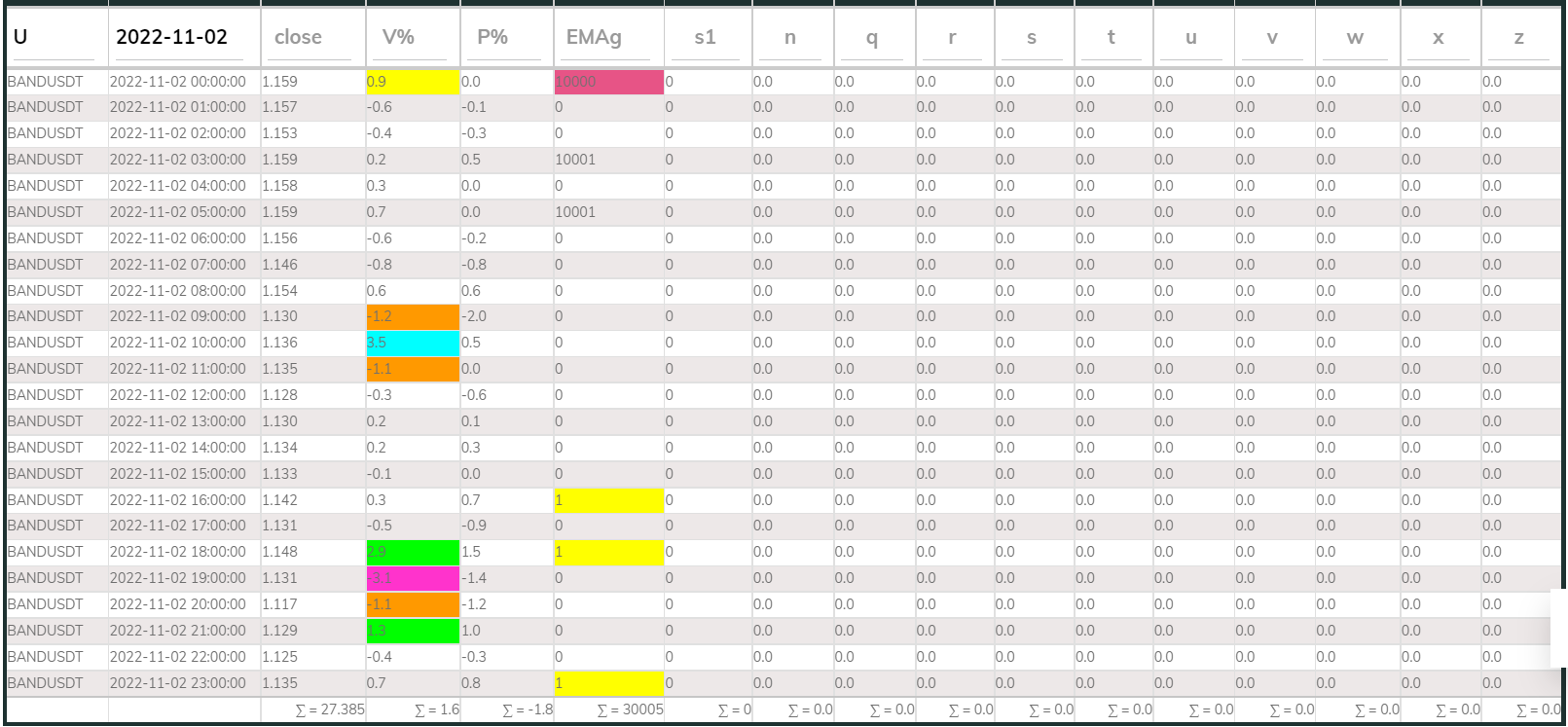Click the 2022-11-02 12:00:00 timestamp cell
Image resolution: width=1568 pixels, height=727 pixels.
point(185,395)
